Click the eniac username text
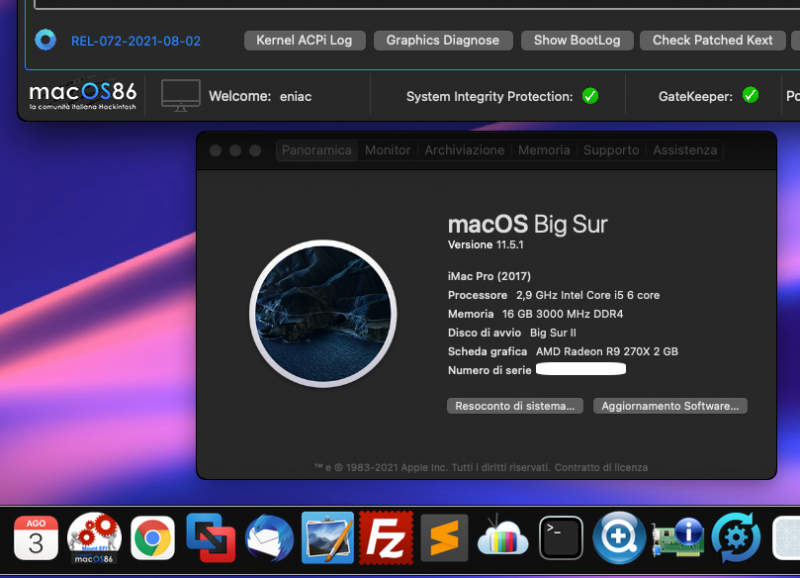Screen dimensions: 800x578 click(x=295, y=96)
